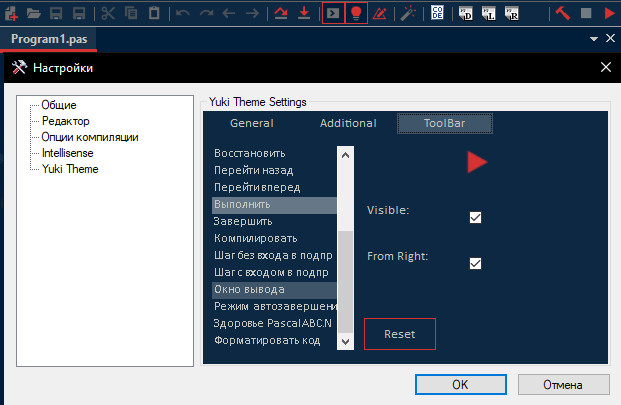Click the red pencil edit icon
The width and height of the screenshot is (621, 405).
[379, 13]
